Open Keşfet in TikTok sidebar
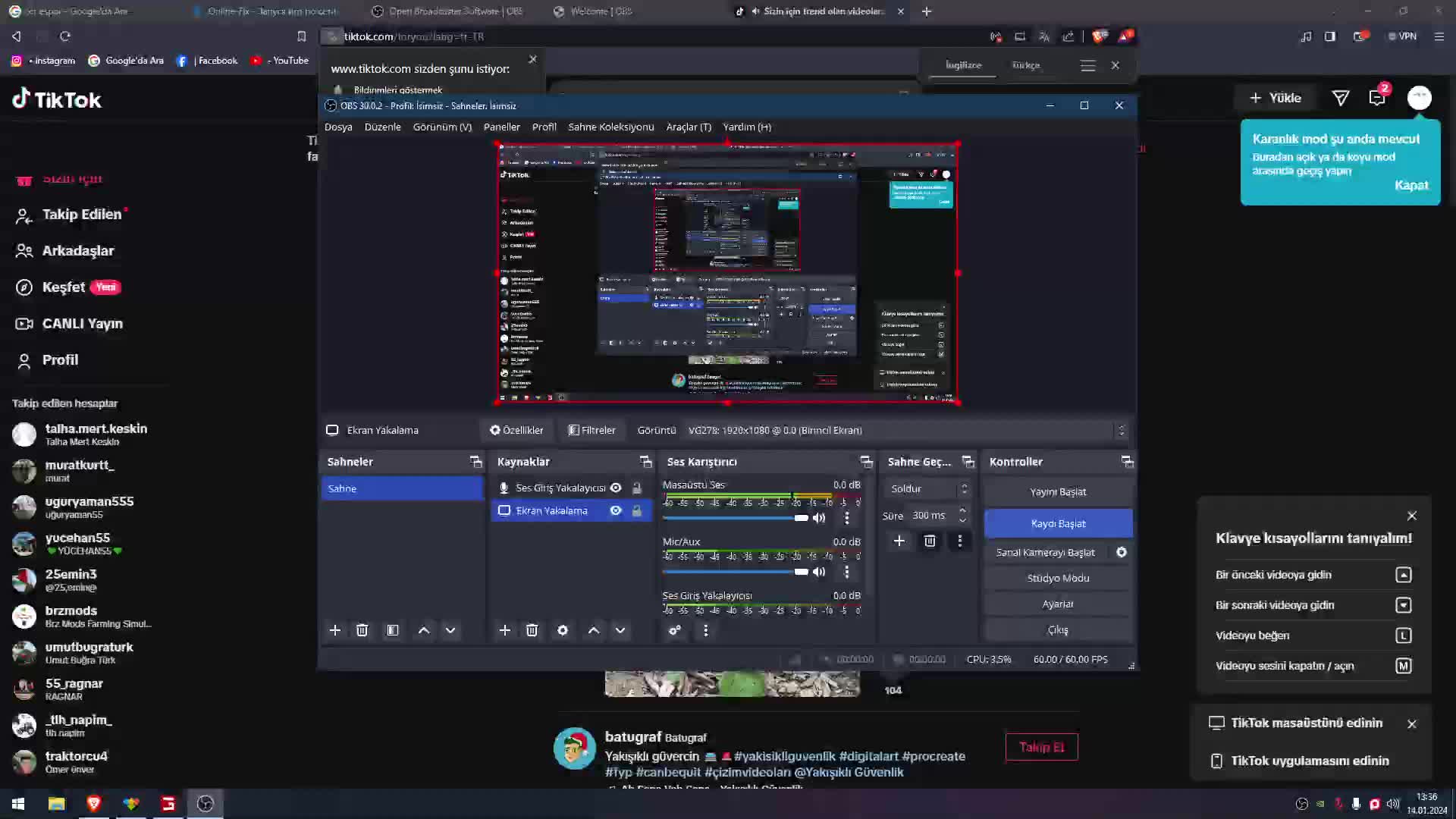This screenshot has height=819, width=1456. pos(67,287)
